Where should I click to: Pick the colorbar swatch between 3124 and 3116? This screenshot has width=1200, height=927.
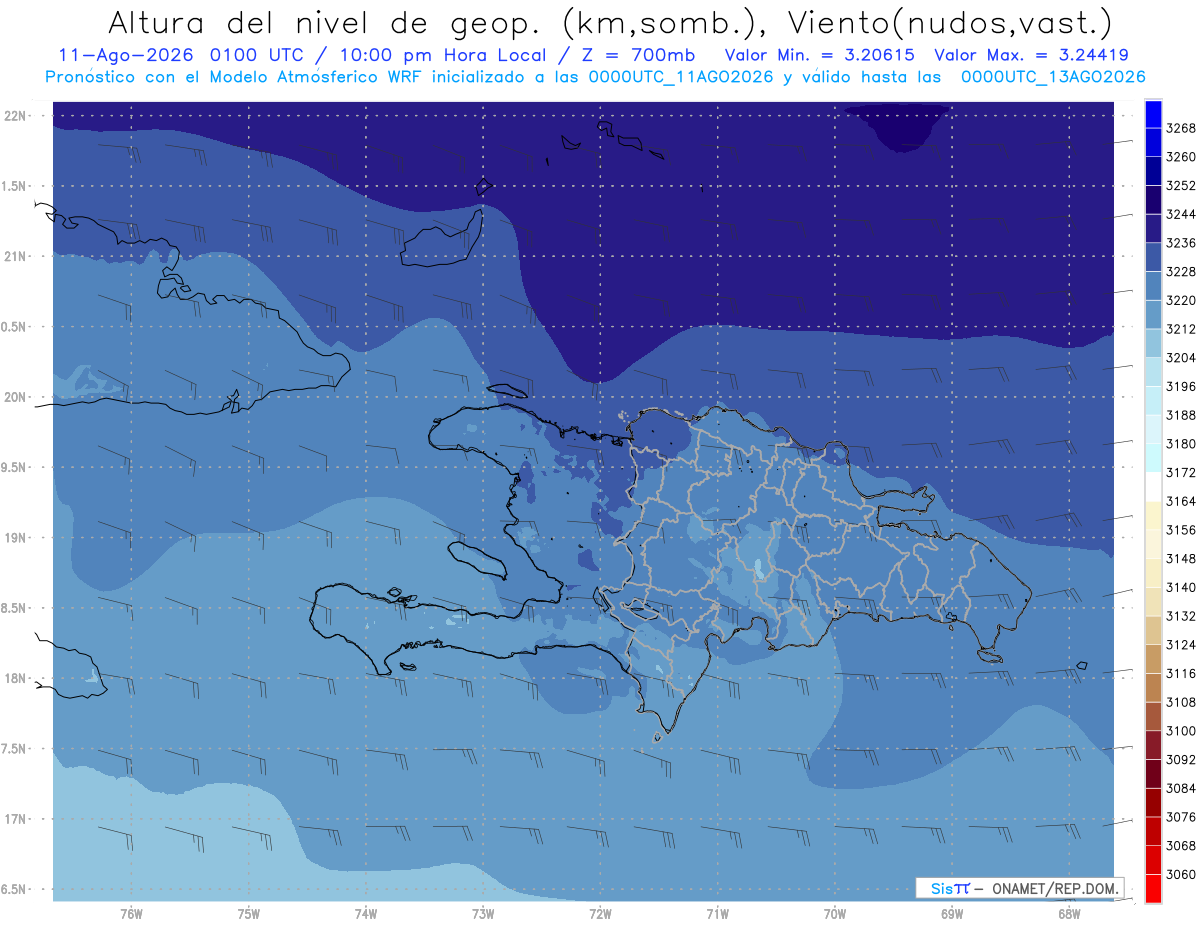coord(1152,659)
